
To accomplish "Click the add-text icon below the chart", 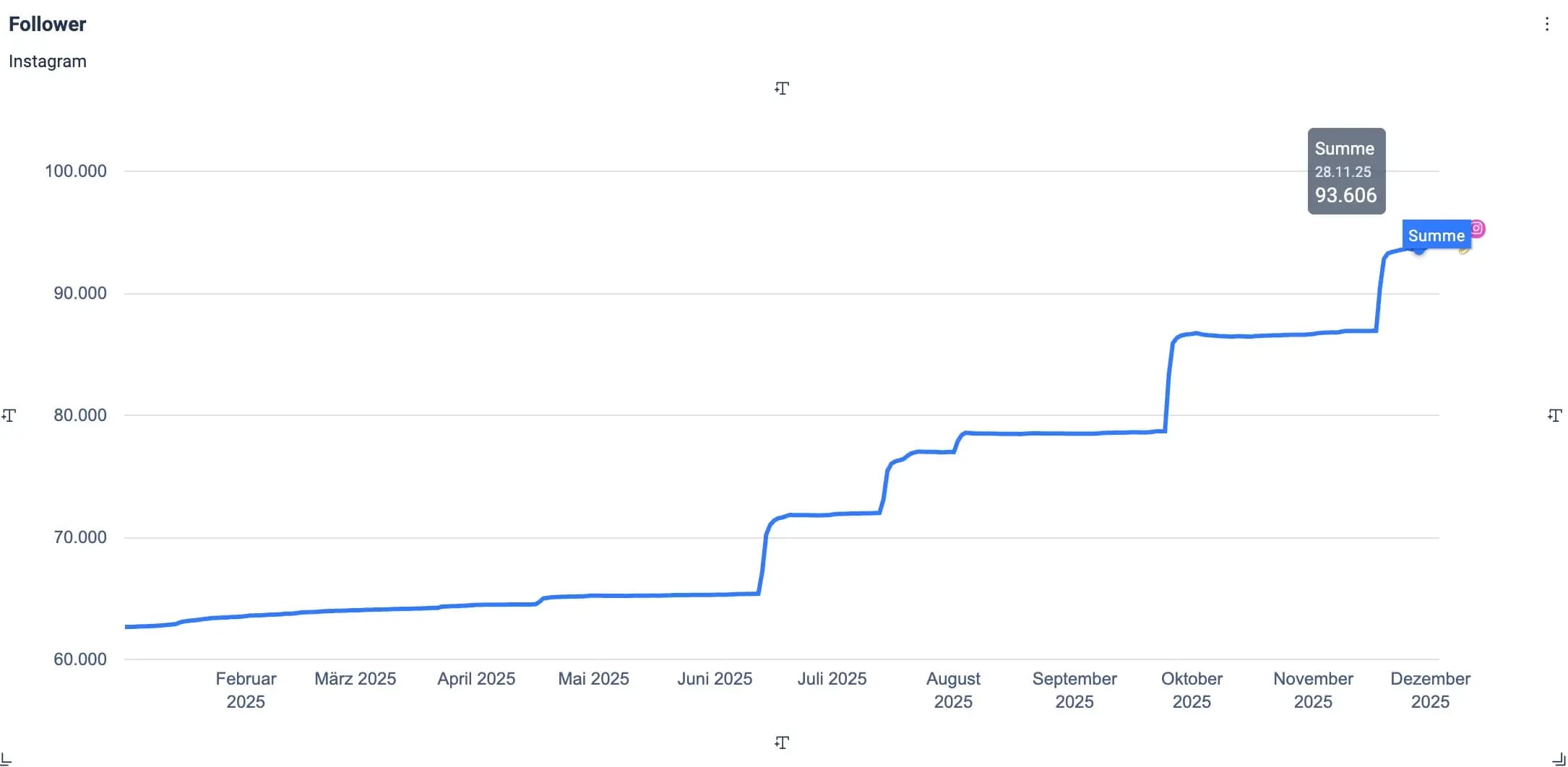I will pos(782,742).
